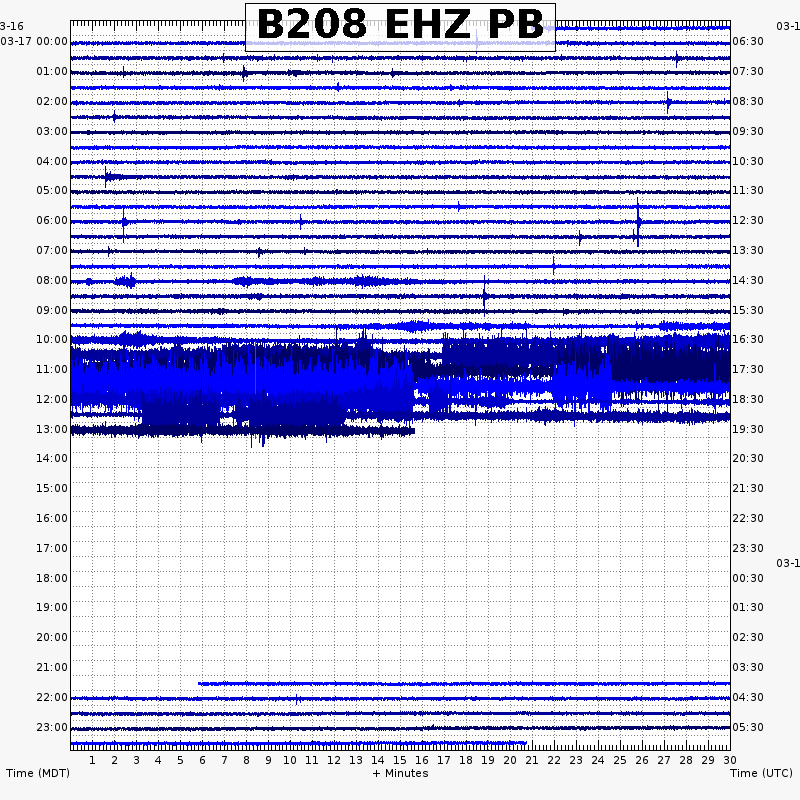Viewport: 800px width, 800px height.
Task: Click the 23:30 UTC time label
Action: 748,548
